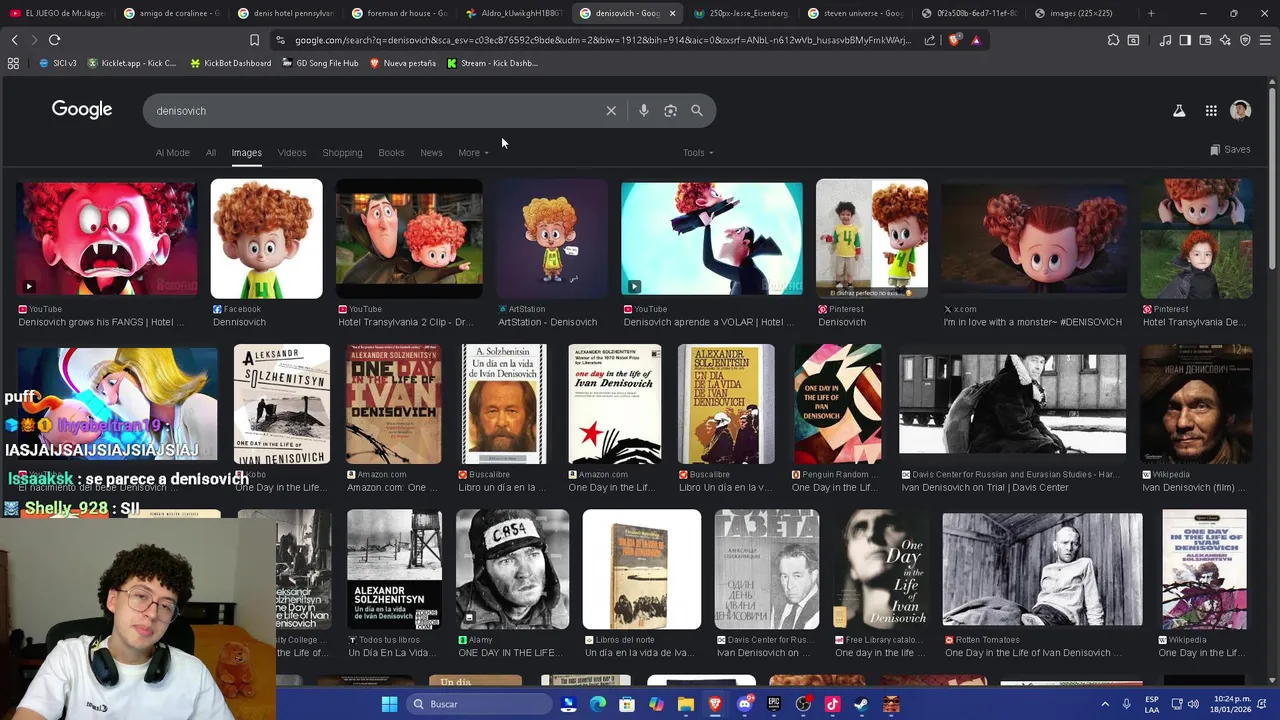Image resolution: width=1280 pixels, height=720 pixels.
Task: Open a new browser tab
Action: coord(1151,13)
